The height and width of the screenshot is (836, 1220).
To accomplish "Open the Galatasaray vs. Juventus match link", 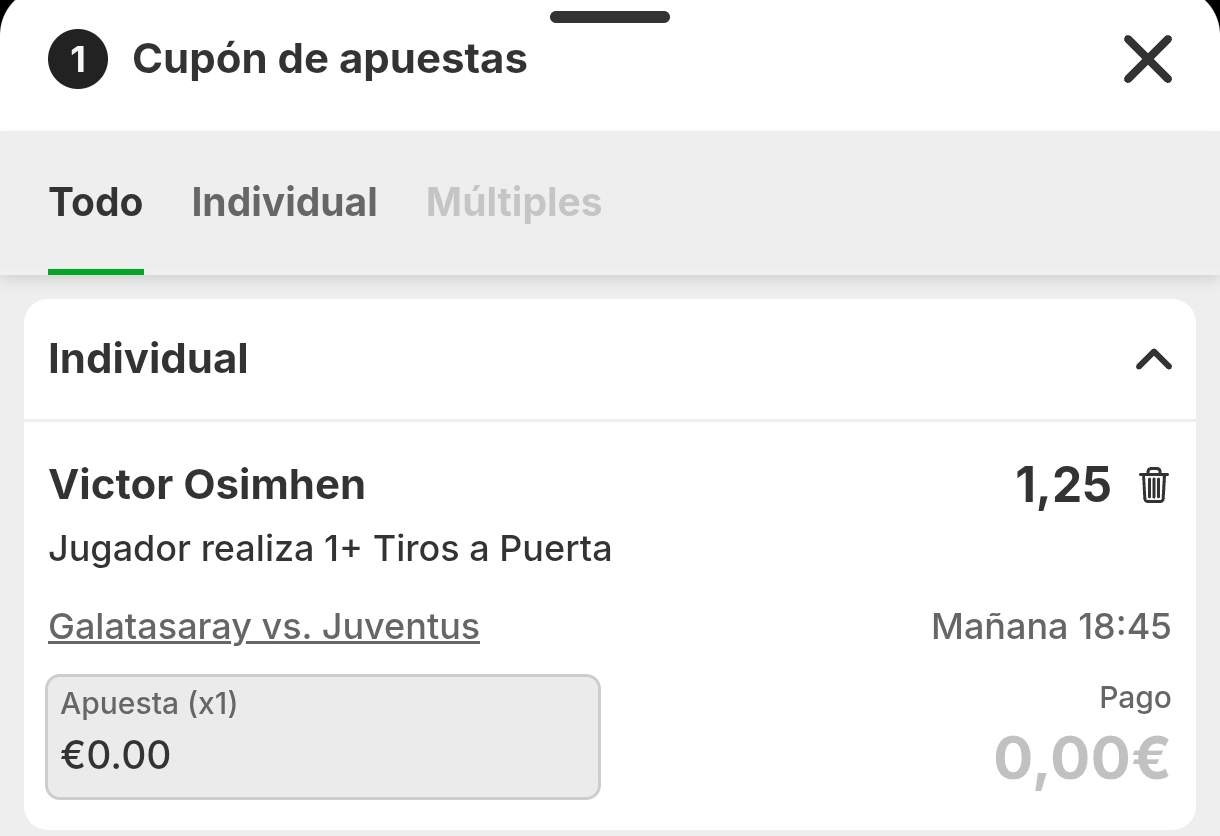I will tap(264, 627).
